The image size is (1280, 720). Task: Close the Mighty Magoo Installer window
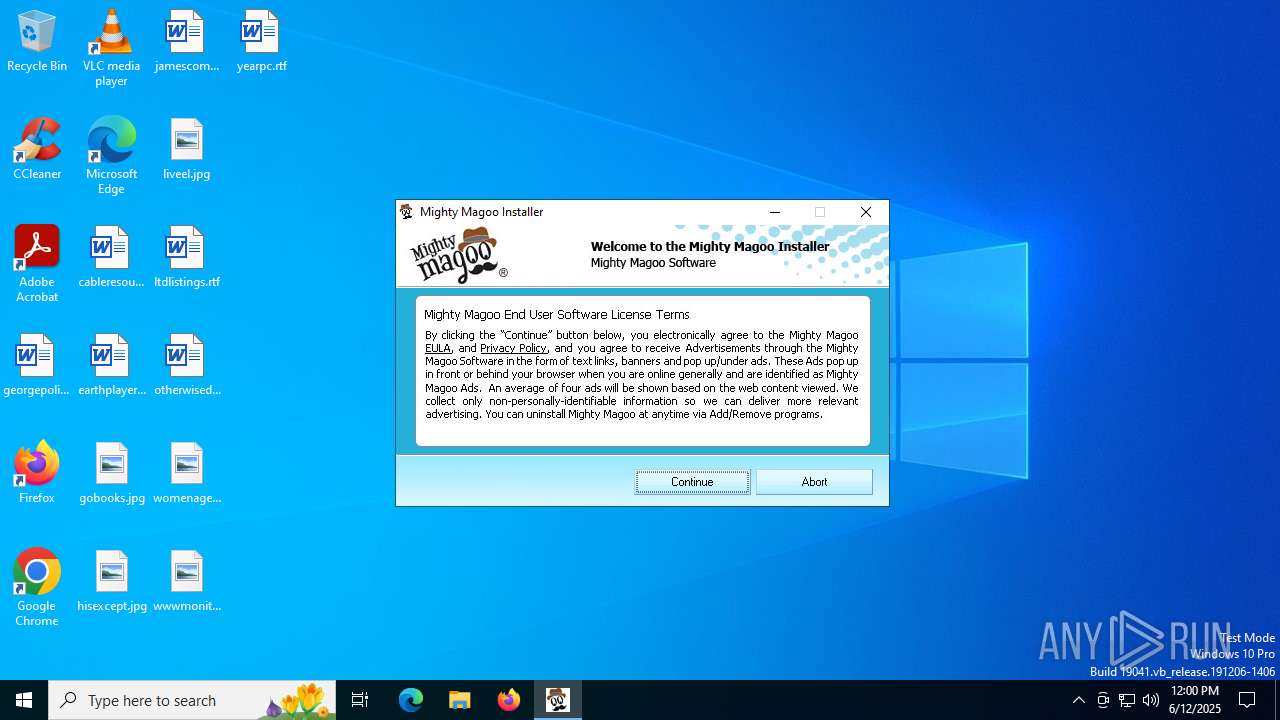click(866, 212)
